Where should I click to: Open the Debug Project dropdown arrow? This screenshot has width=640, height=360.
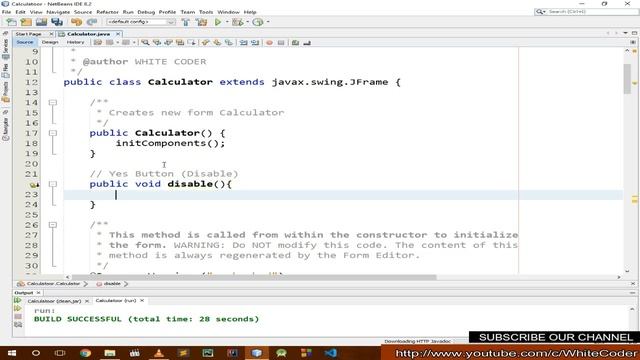click(247, 22)
